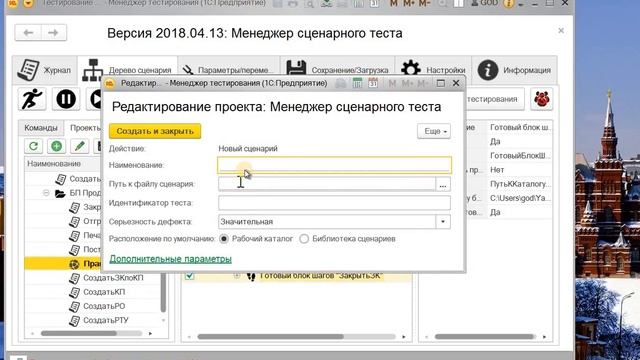Image resolution: width=640 pixels, height=360 pixels.
Task: Switch to the Команды sub-tab
Action: coord(41,128)
